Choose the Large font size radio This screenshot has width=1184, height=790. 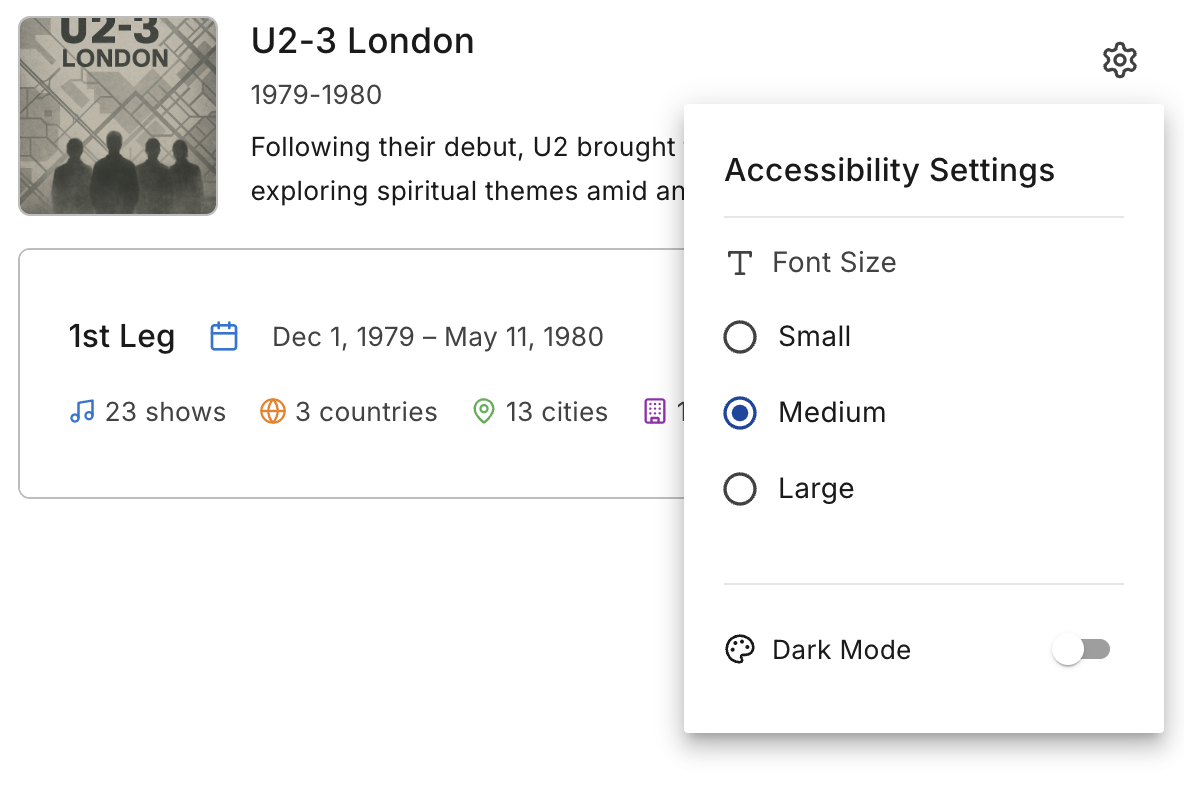tap(740, 489)
